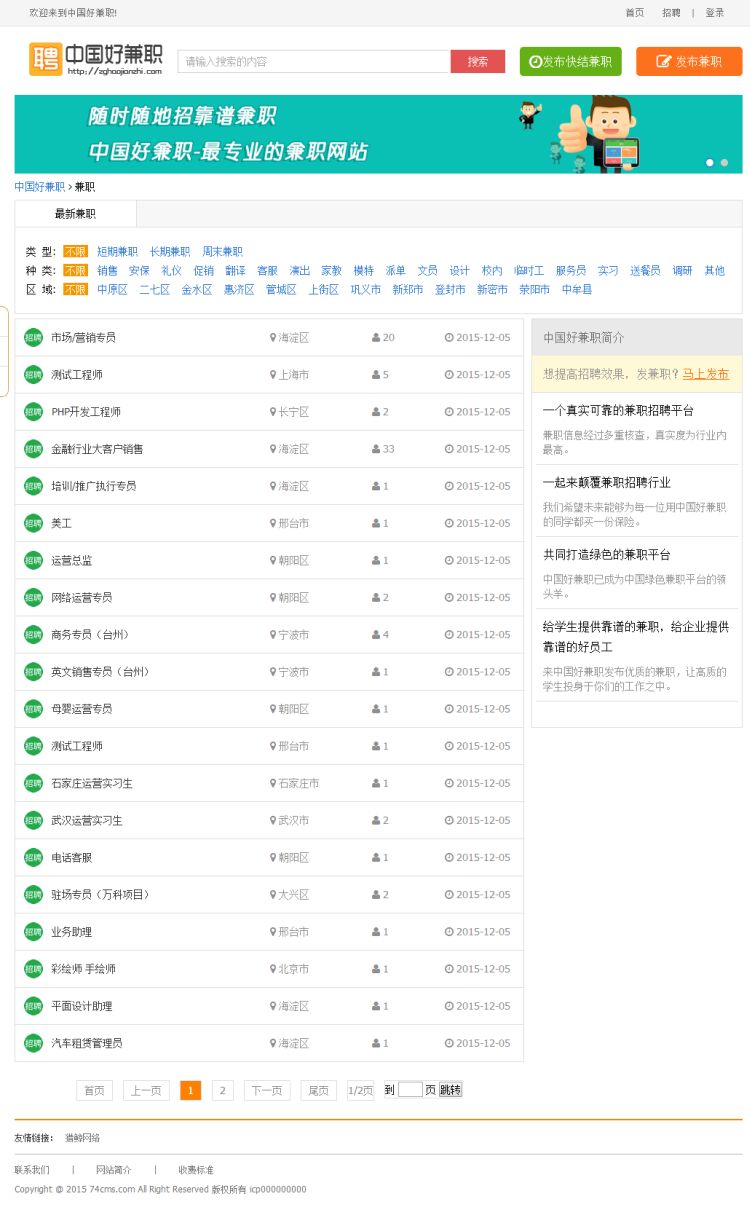
Task: Select 短期兼职 type filter
Action: tap(117, 252)
